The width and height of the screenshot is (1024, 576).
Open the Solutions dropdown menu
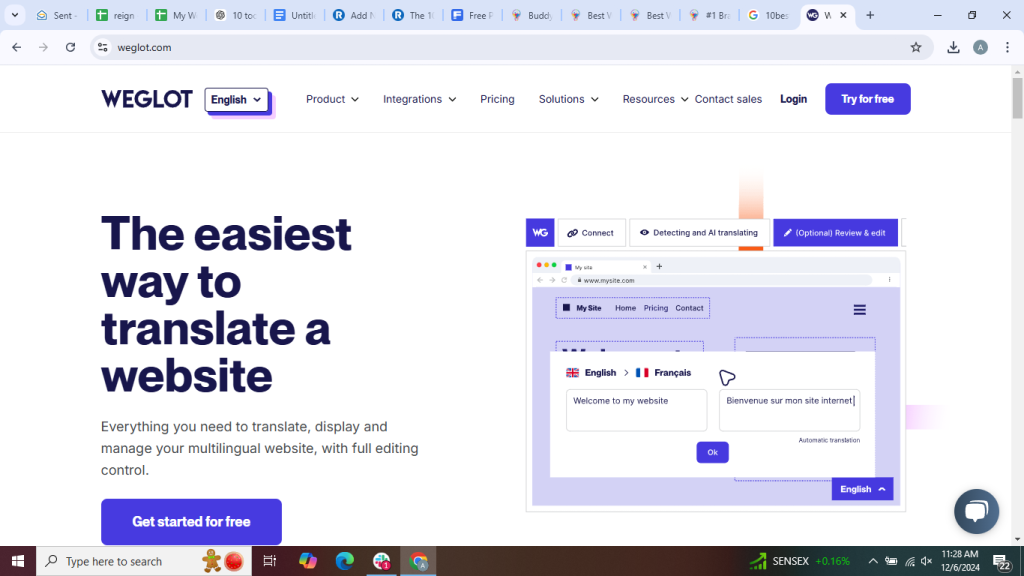tap(568, 99)
